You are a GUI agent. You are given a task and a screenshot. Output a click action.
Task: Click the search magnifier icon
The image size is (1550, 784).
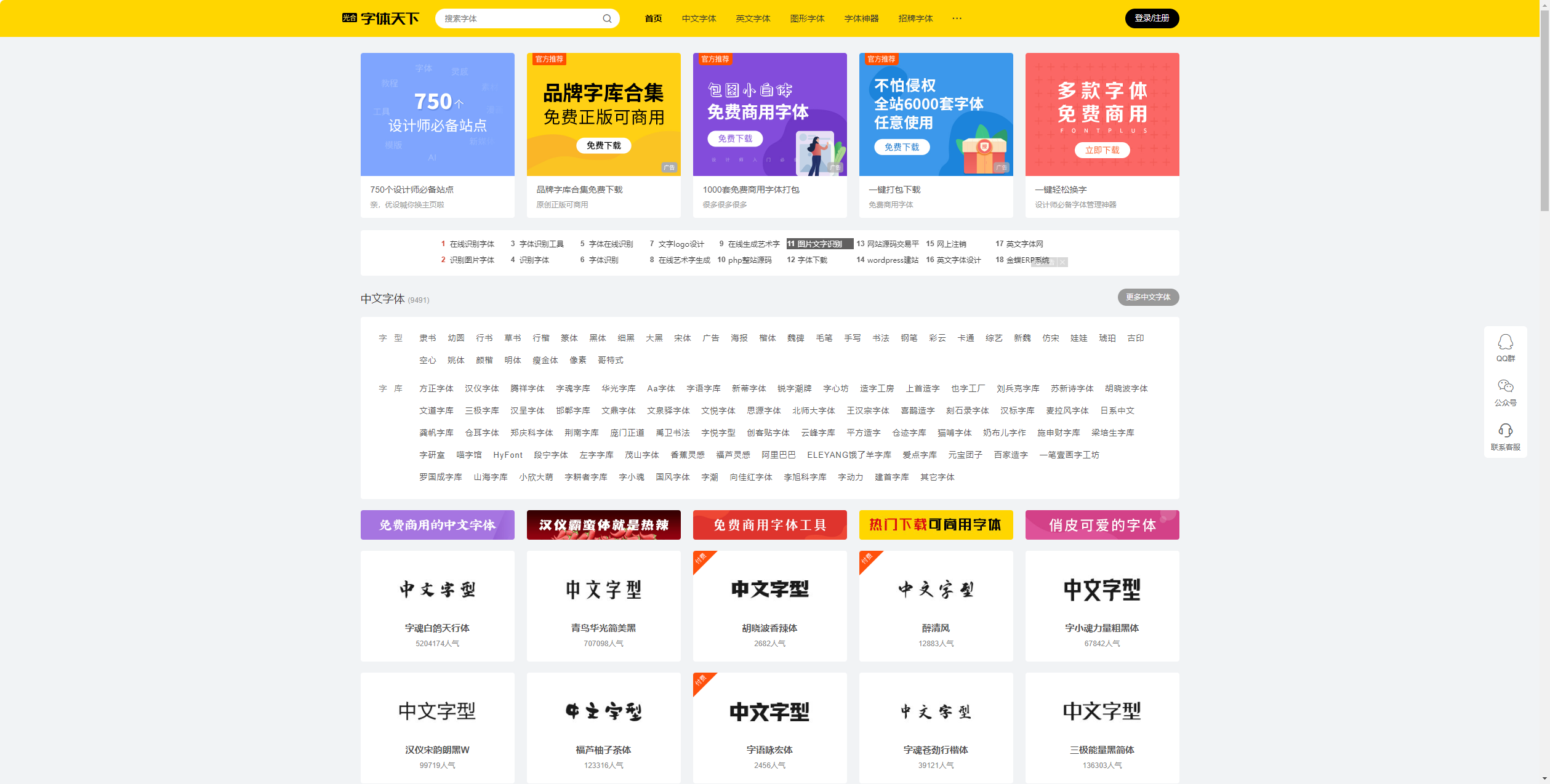pos(607,18)
